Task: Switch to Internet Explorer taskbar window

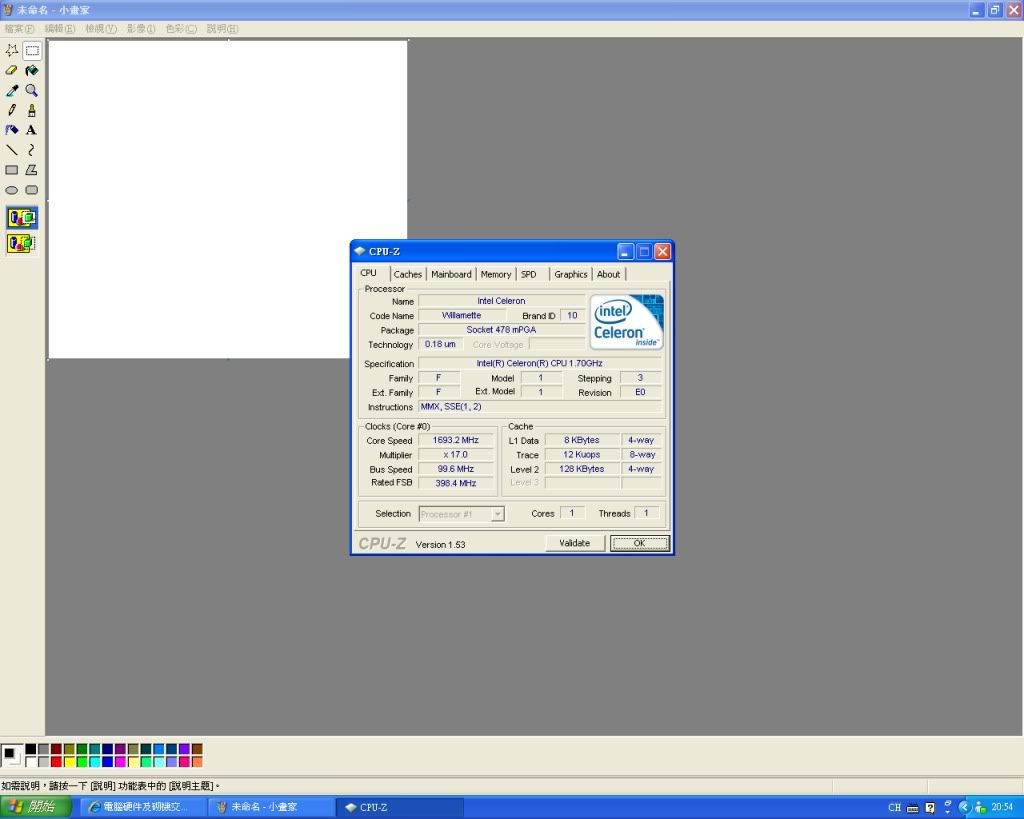Action: click(143, 807)
